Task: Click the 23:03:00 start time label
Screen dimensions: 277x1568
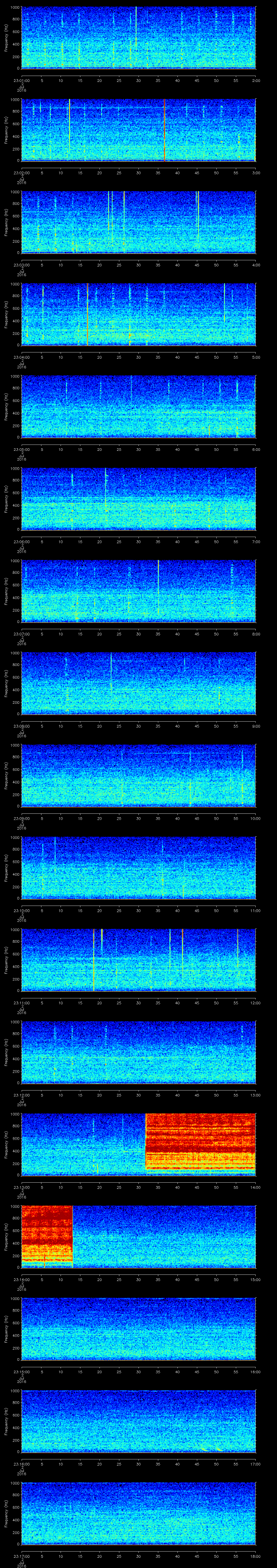Action: [x=22, y=265]
